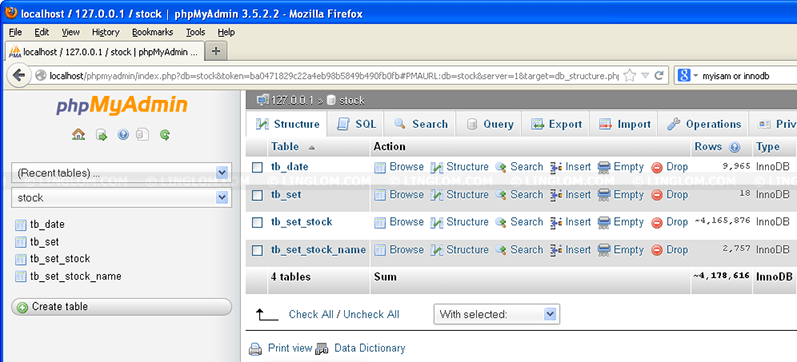Click the Data Dictionary link

370,348
